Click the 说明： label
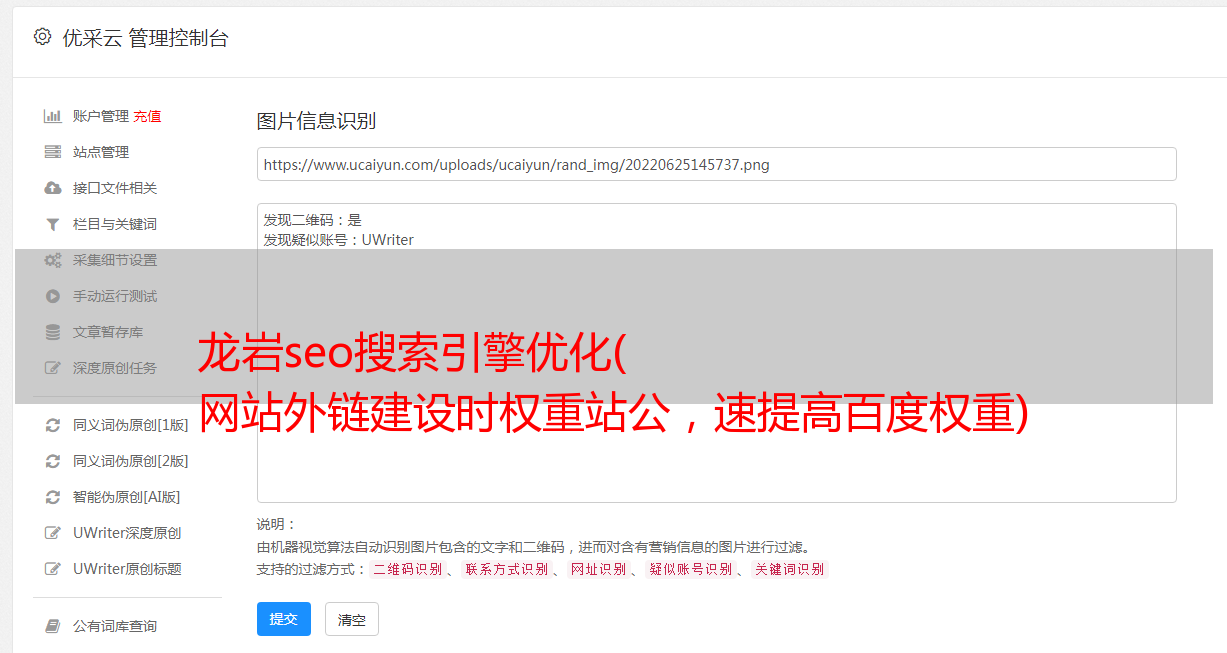The image size is (1227, 653). point(276,524)
